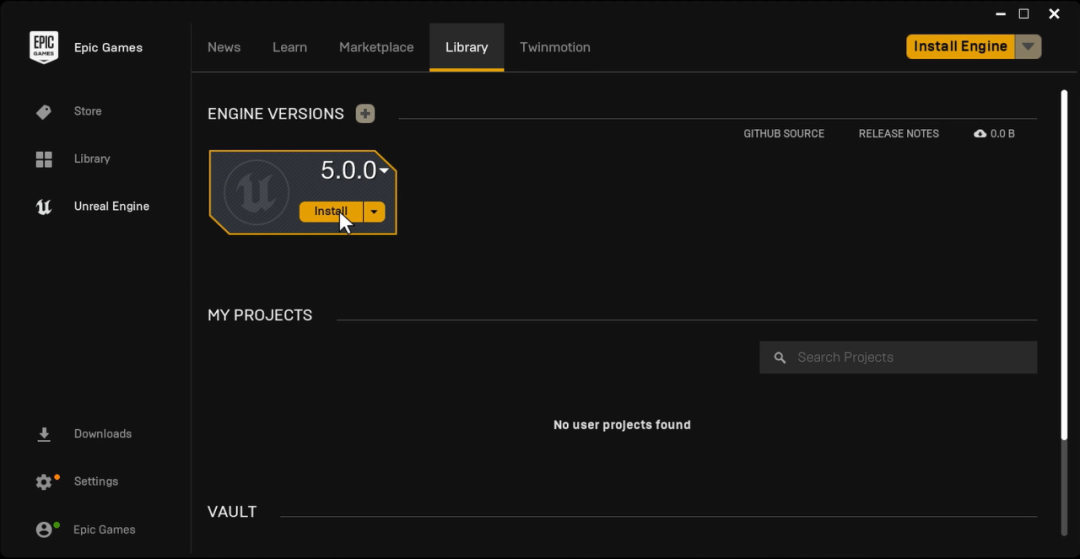Screen dimensions: 1080x559
Task: Open the News tab
Action: [224, 47]
